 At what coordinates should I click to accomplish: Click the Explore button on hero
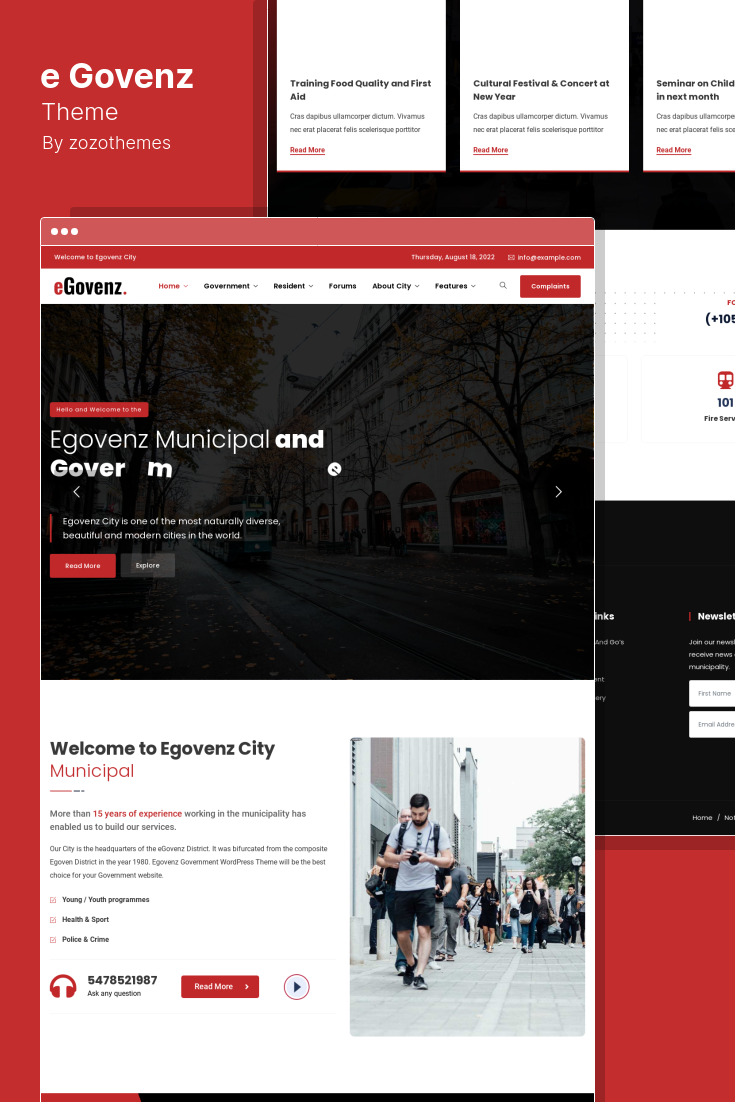point(148,566)
